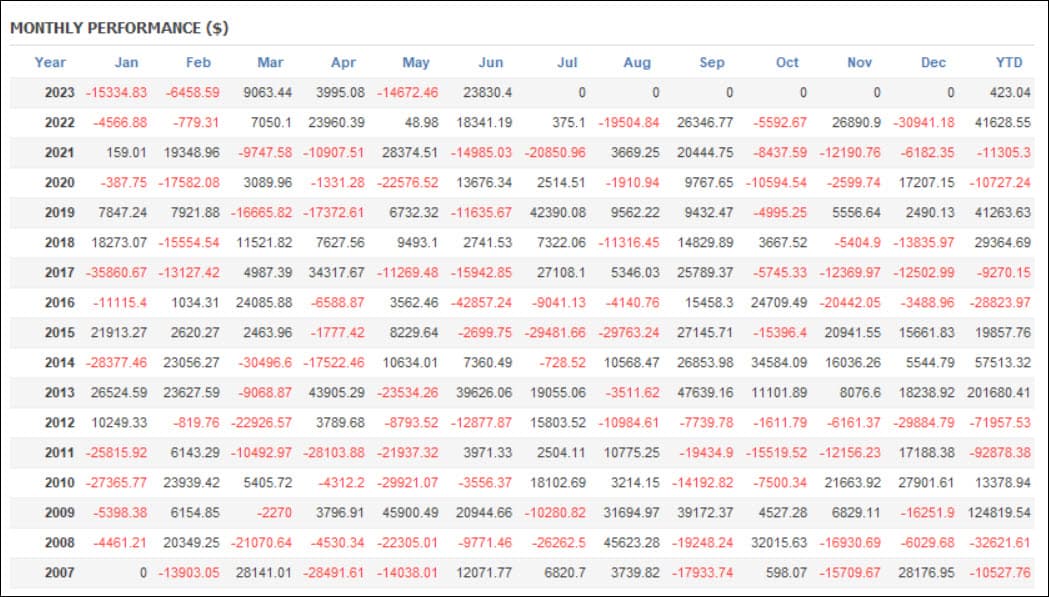Image resolution: width=1049 pixels, height=597 pixels.
Task: Click 2013 YTD value 201680.41
Action: (x=999, y=392)
